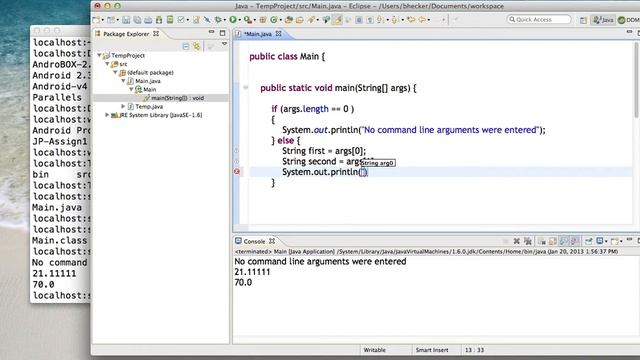Click the green Run button in toolbar

click(233, 20)
